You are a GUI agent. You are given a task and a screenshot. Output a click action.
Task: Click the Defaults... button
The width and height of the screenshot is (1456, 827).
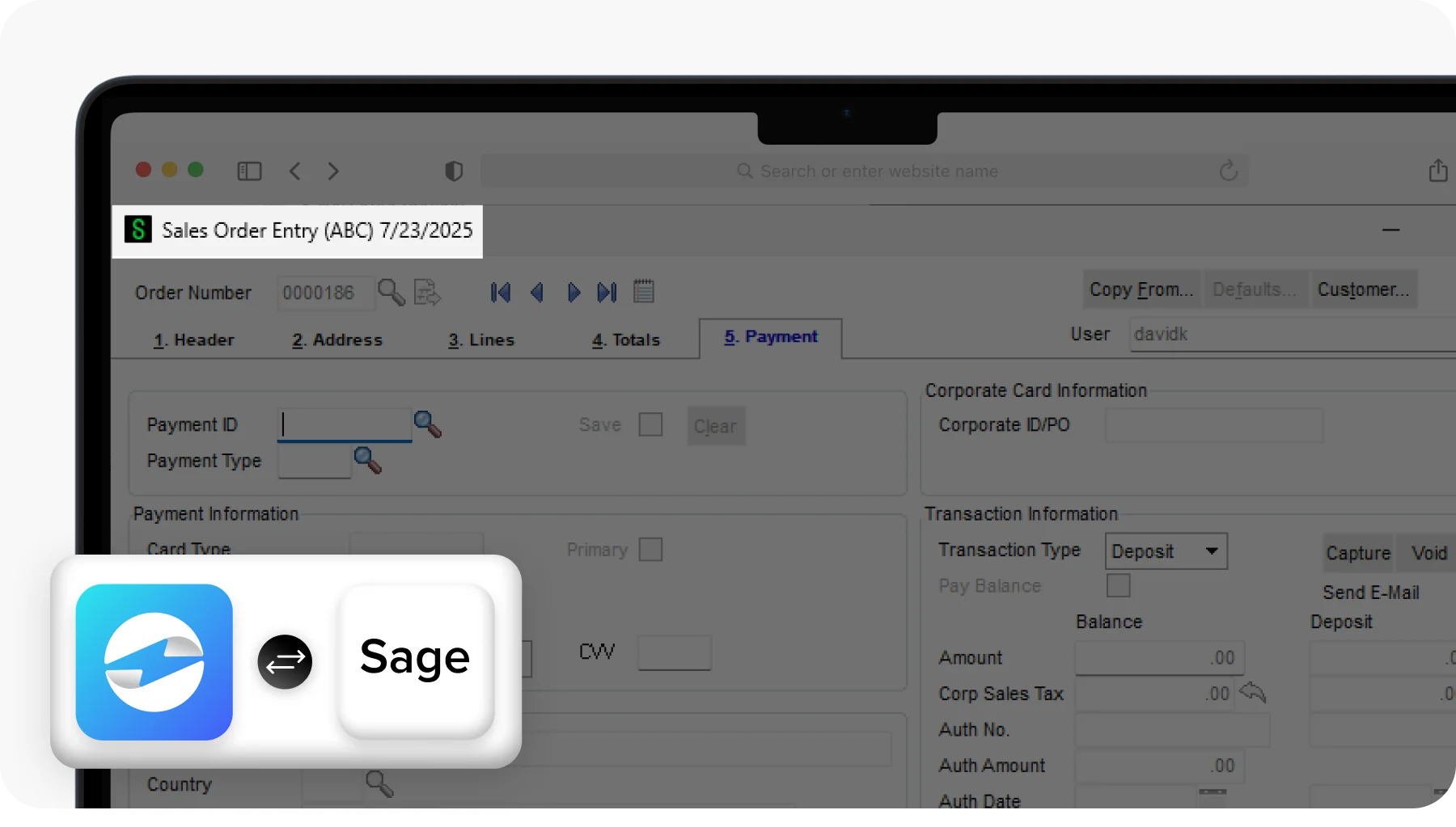pos(1255,289)
